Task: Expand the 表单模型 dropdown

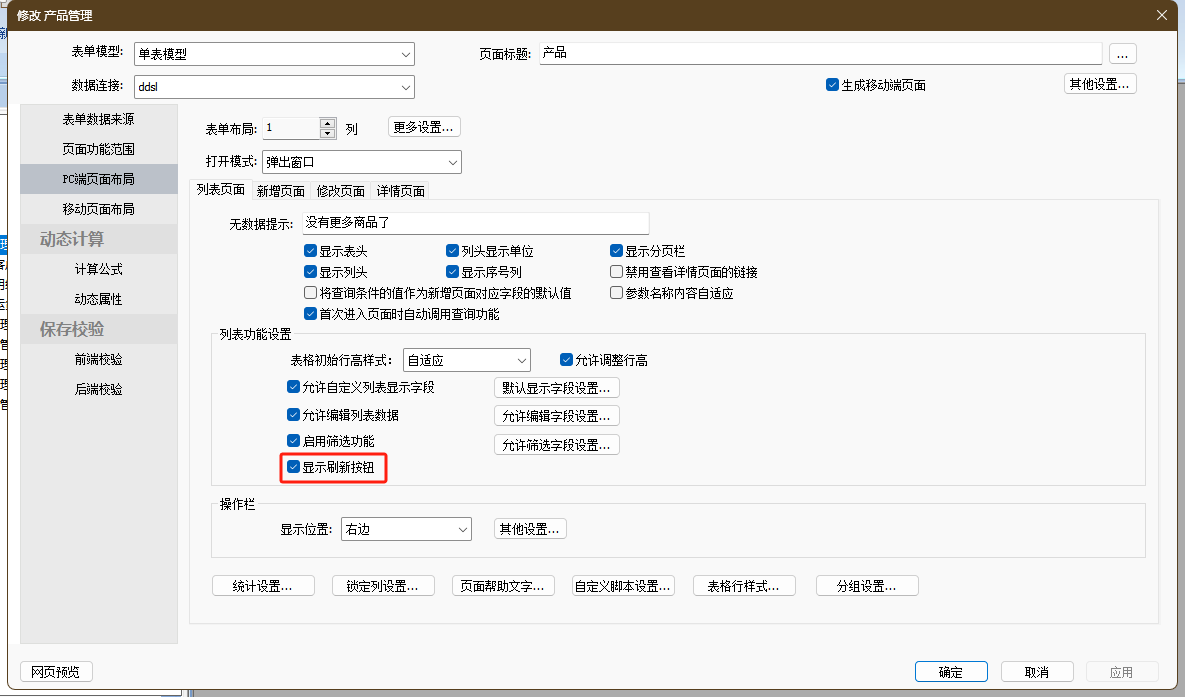Action: pos(406,54)
